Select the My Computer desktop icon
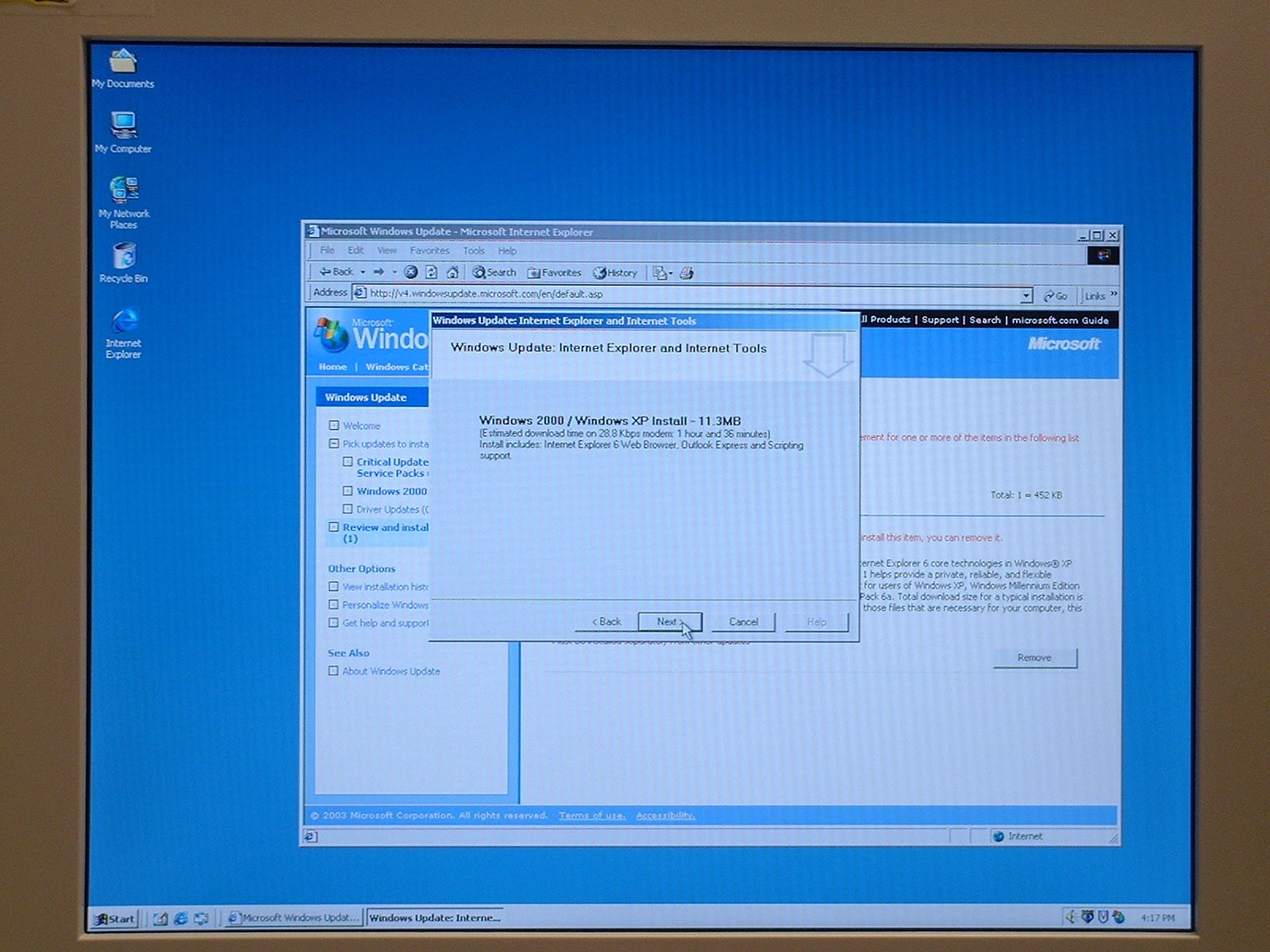The height and width of the screenshot is (952, 1270). (x=123, y=129)
